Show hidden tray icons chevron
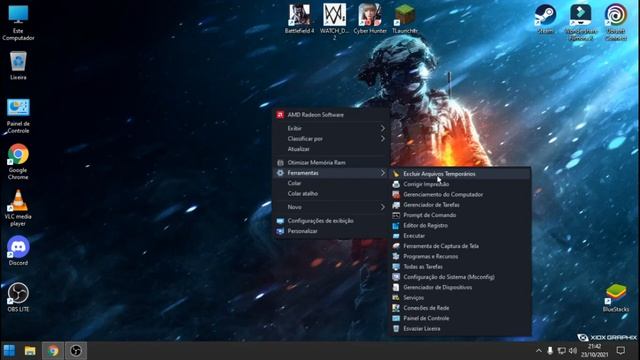Viewport: 640px width, 360px height. point(538,351)
